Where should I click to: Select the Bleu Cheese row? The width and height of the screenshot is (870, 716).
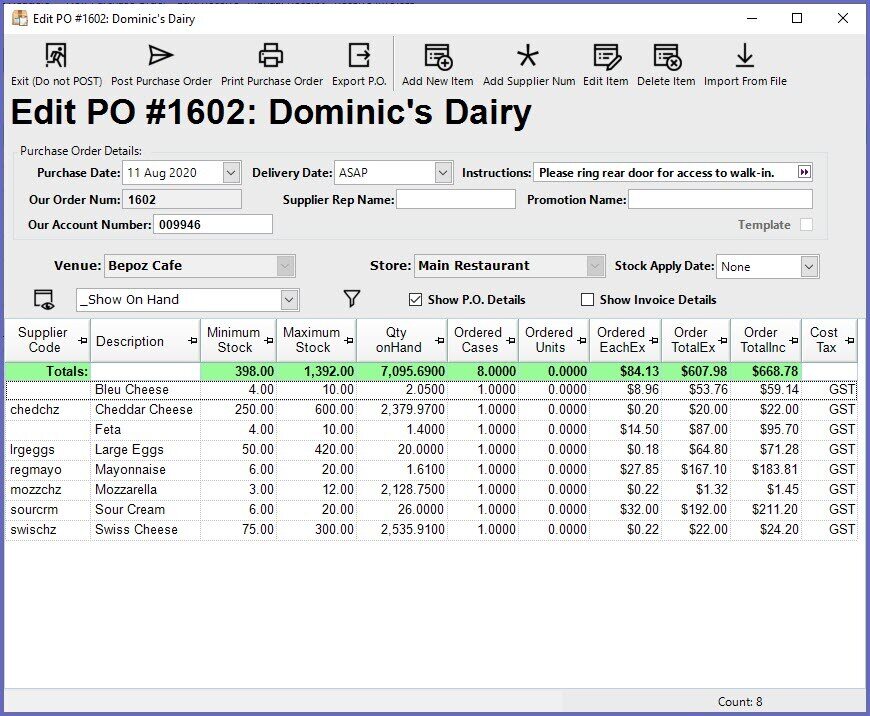(x=431, y=390)
